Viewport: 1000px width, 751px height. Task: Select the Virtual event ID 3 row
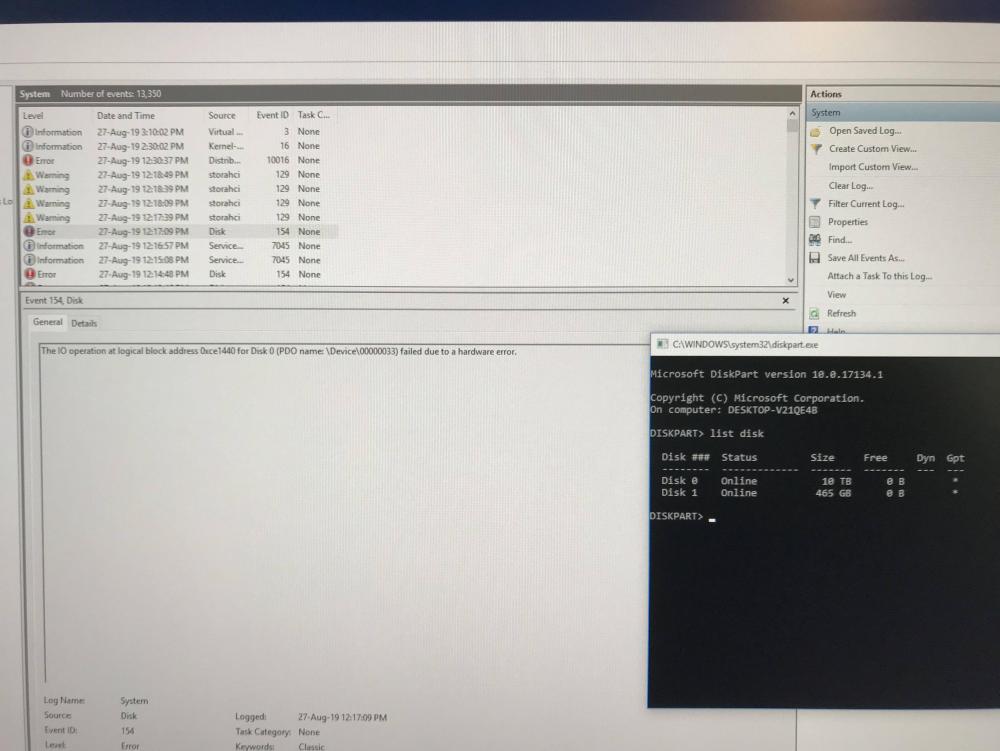179,132
